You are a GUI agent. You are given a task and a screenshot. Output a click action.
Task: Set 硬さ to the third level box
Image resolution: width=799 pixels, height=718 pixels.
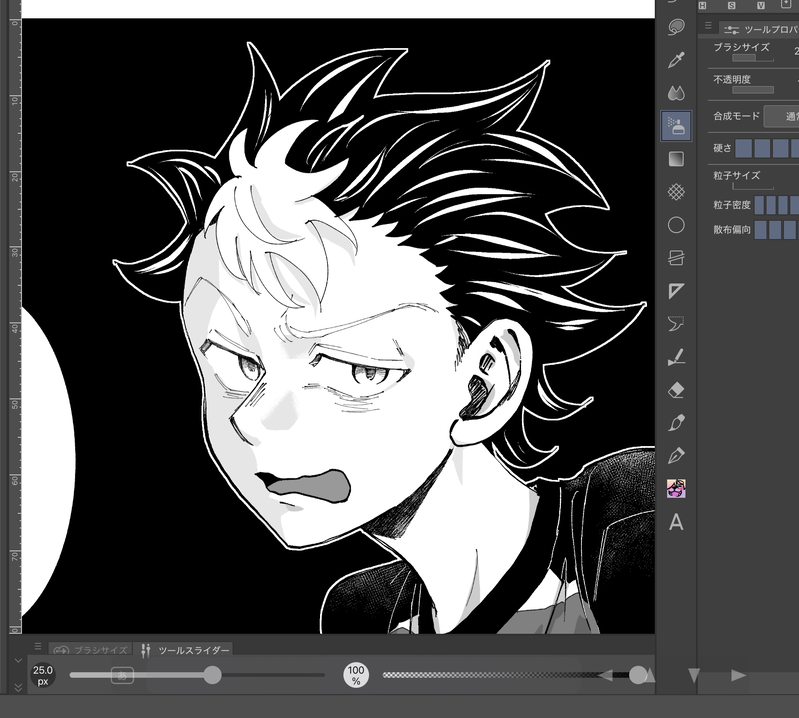click(x=780, y=148)
